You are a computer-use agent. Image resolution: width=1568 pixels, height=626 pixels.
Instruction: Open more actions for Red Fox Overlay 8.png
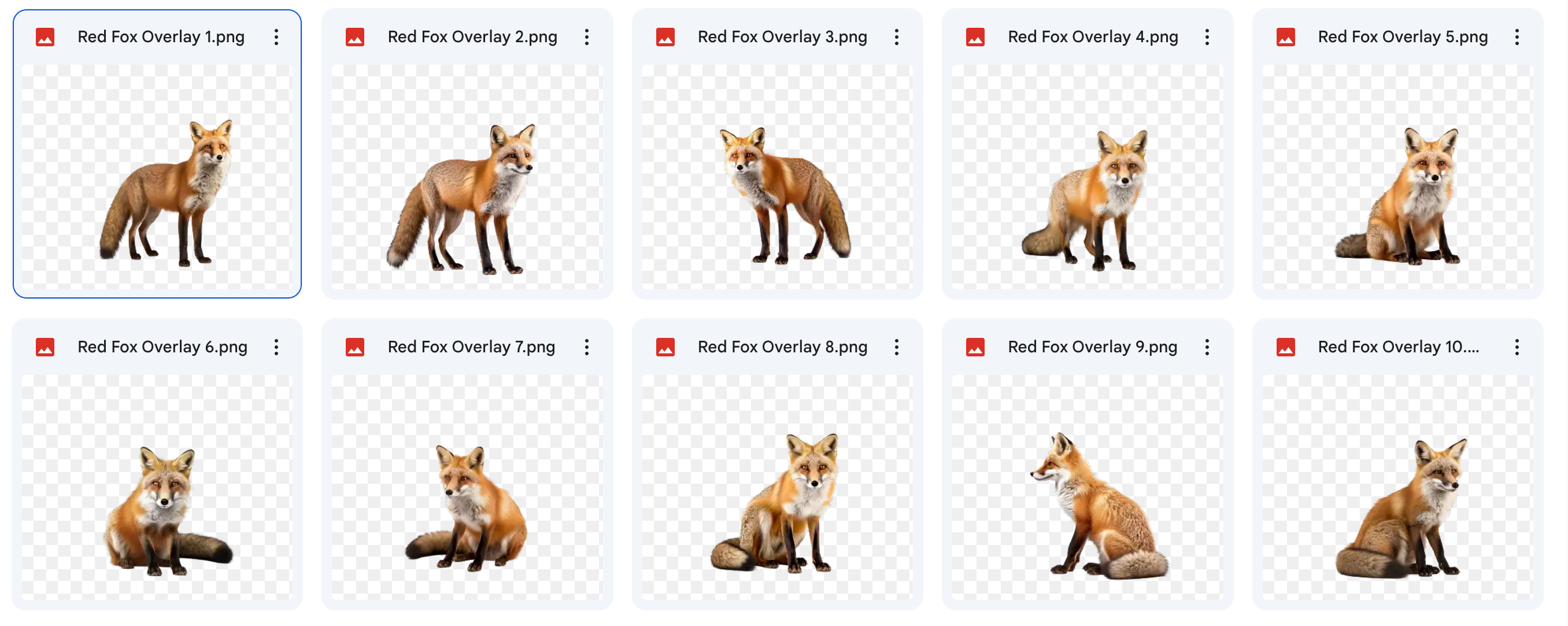(x=897, y=347)
